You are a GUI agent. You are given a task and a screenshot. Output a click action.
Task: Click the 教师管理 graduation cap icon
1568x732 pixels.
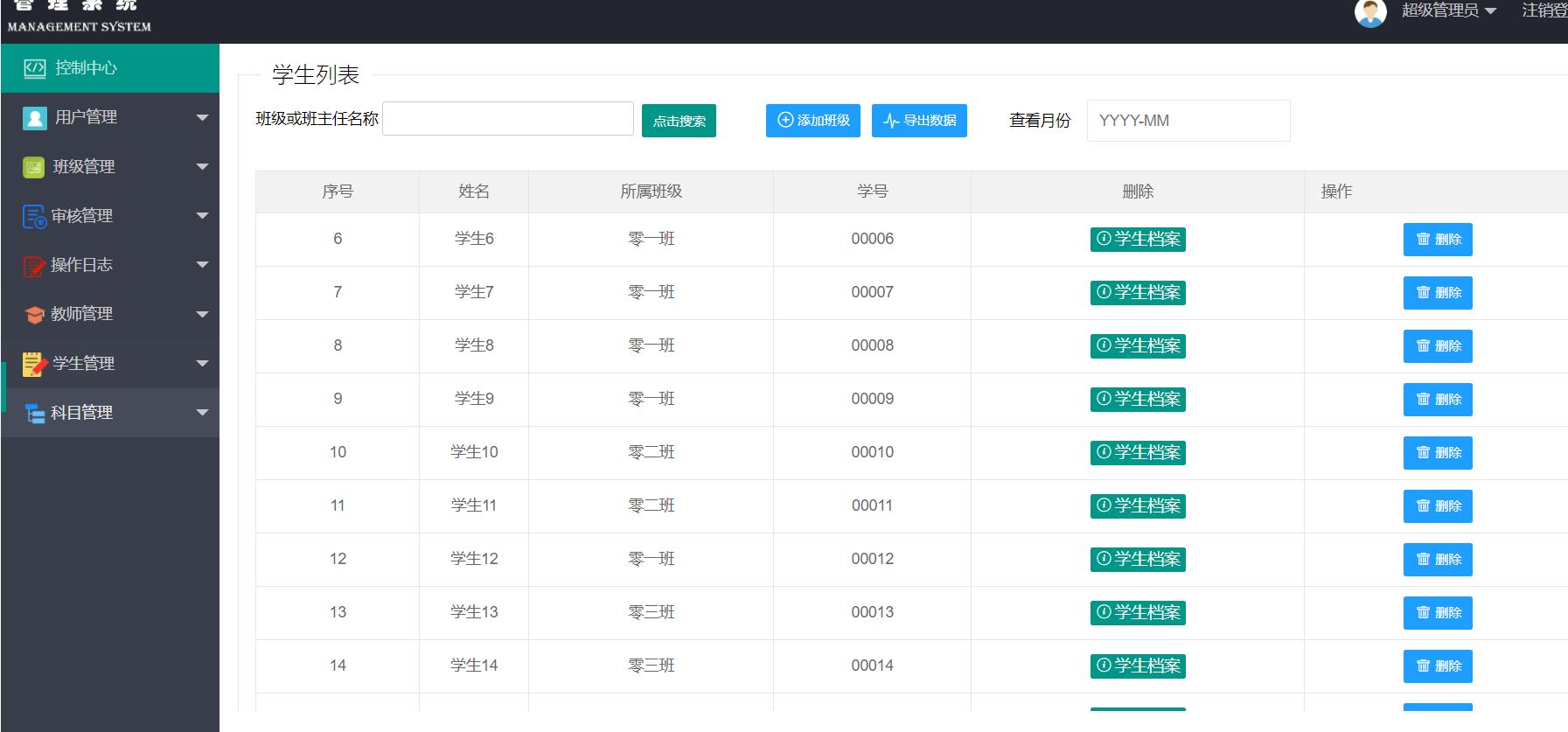(35, 315)
